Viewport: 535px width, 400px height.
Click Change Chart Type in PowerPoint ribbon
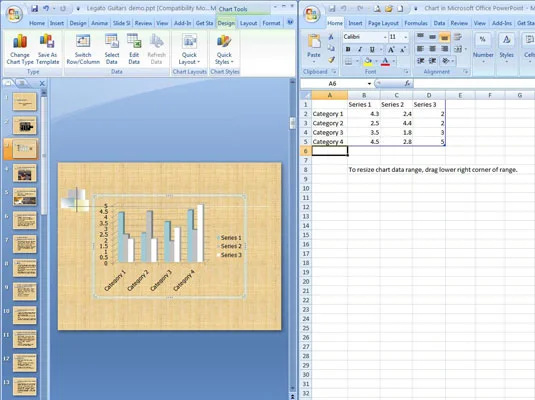pos(20,49)
